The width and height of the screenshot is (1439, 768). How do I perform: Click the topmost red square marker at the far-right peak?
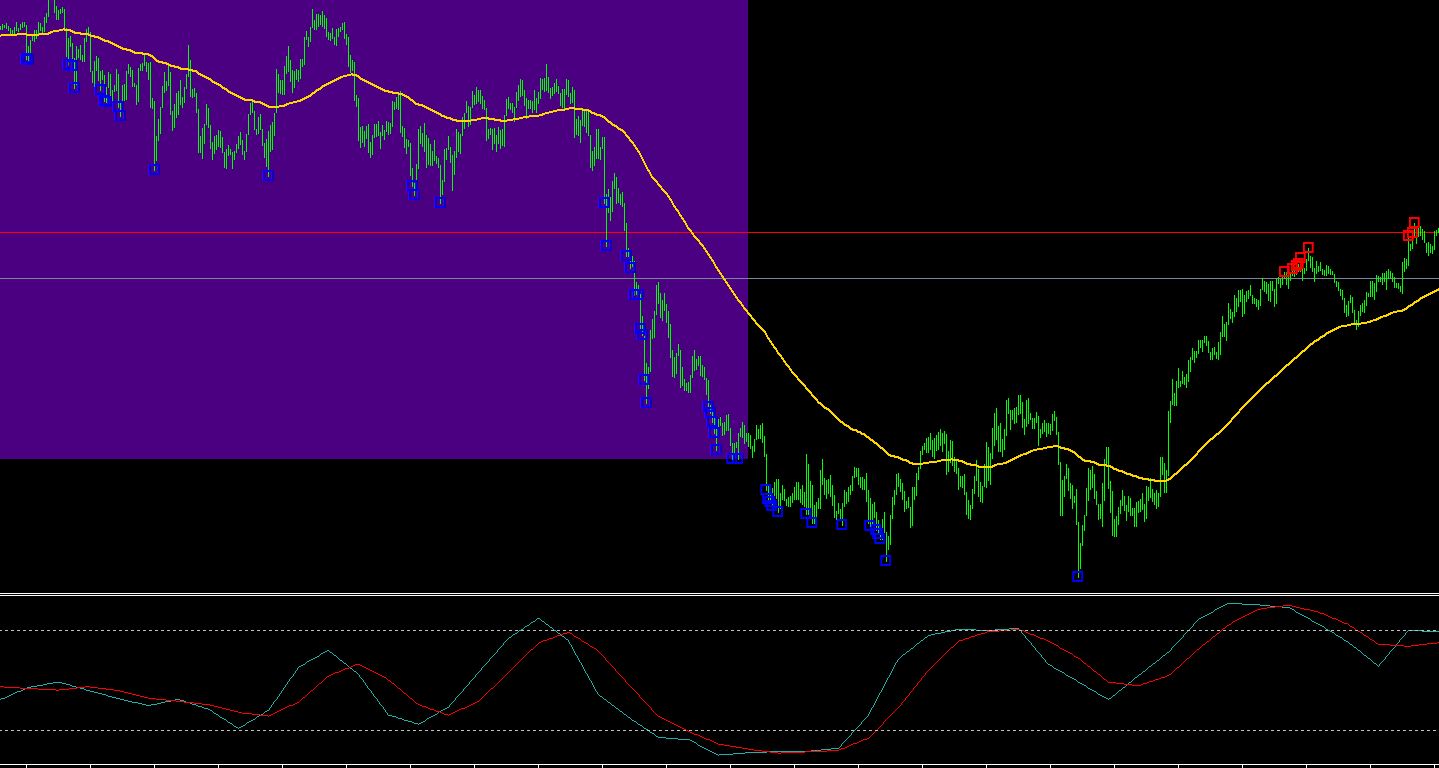tap(1414, 223)
